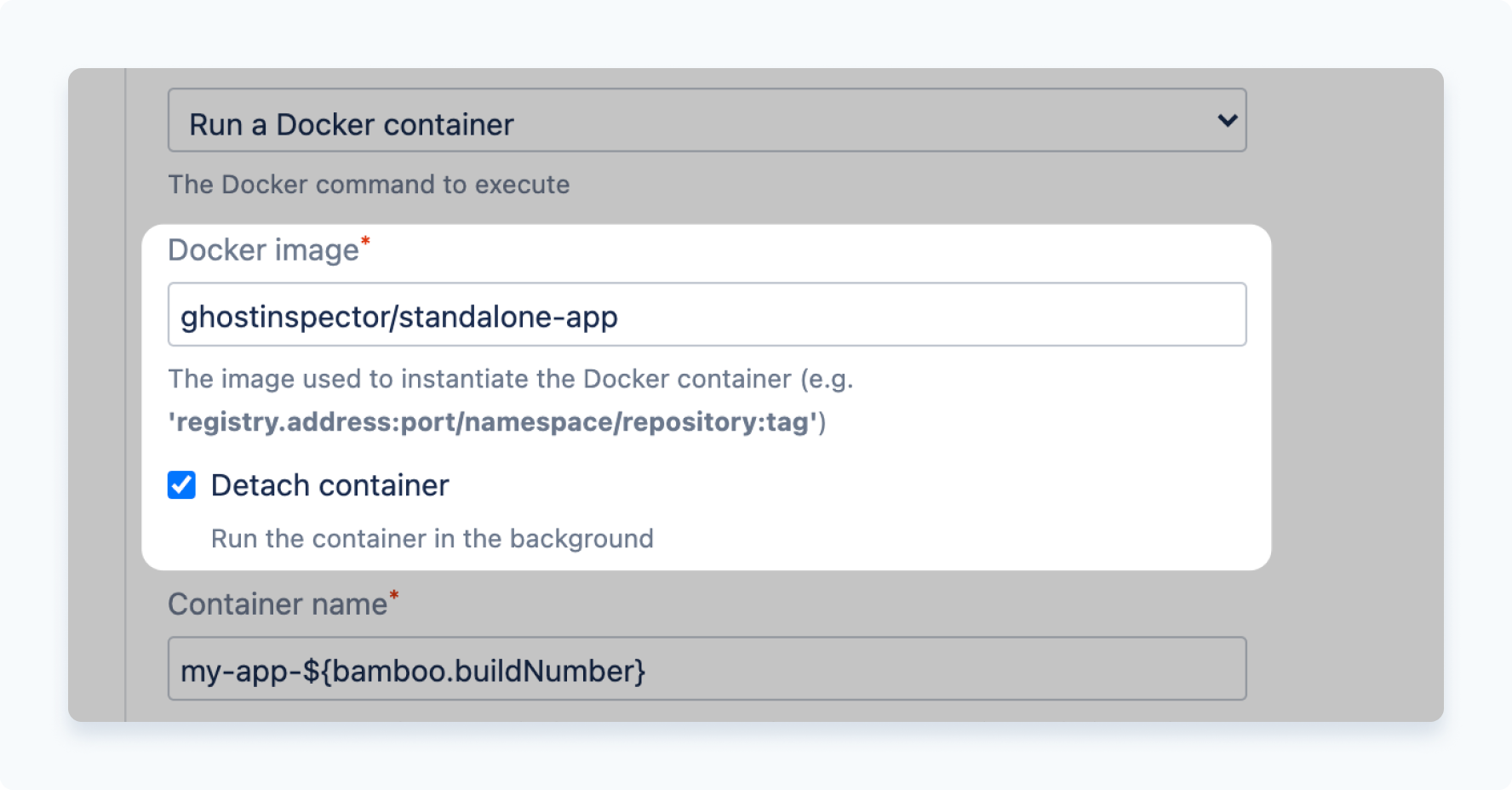Click the Container name input field
Viewport: 1512px width, 790px height.
click(x=707, y=670)
